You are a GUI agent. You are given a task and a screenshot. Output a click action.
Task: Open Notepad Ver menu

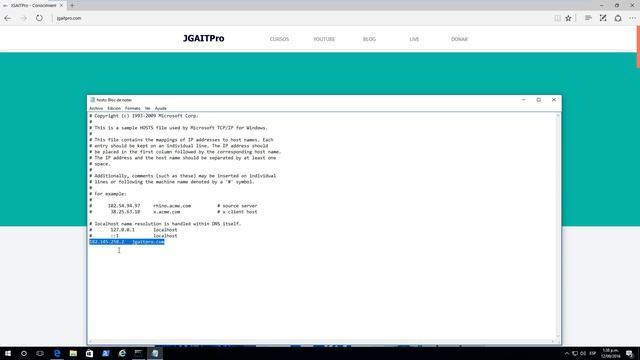coord(147,108)
